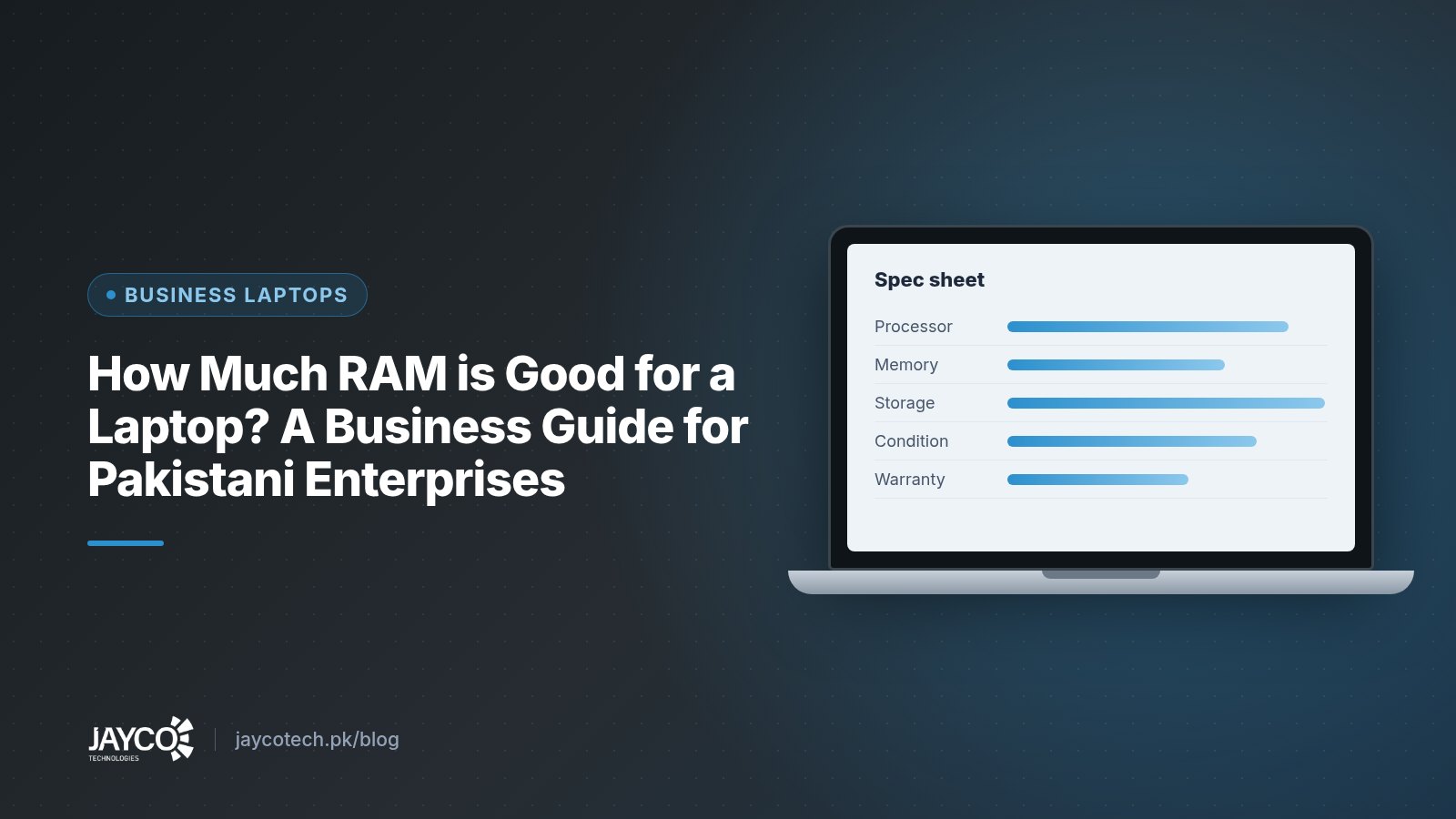Click the Condition progress bar
1456x819 pixels.
[1132, 441]
